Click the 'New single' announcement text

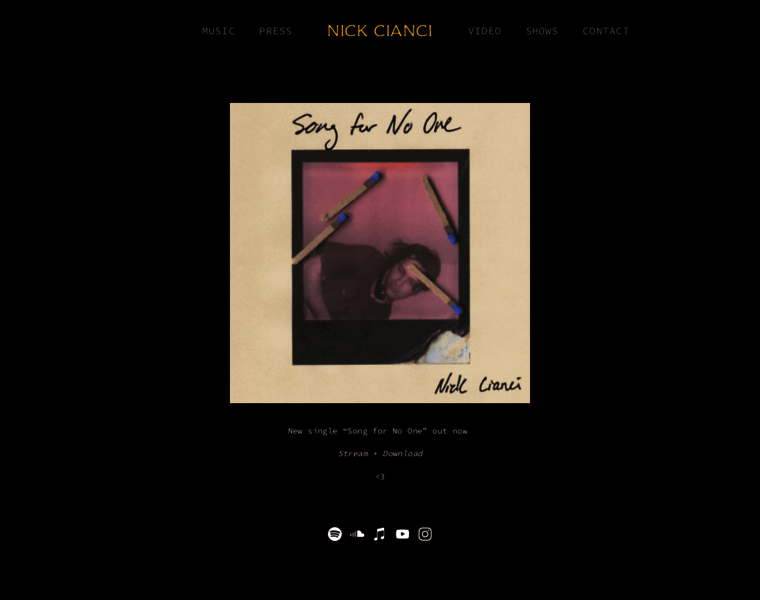point(378,431)
